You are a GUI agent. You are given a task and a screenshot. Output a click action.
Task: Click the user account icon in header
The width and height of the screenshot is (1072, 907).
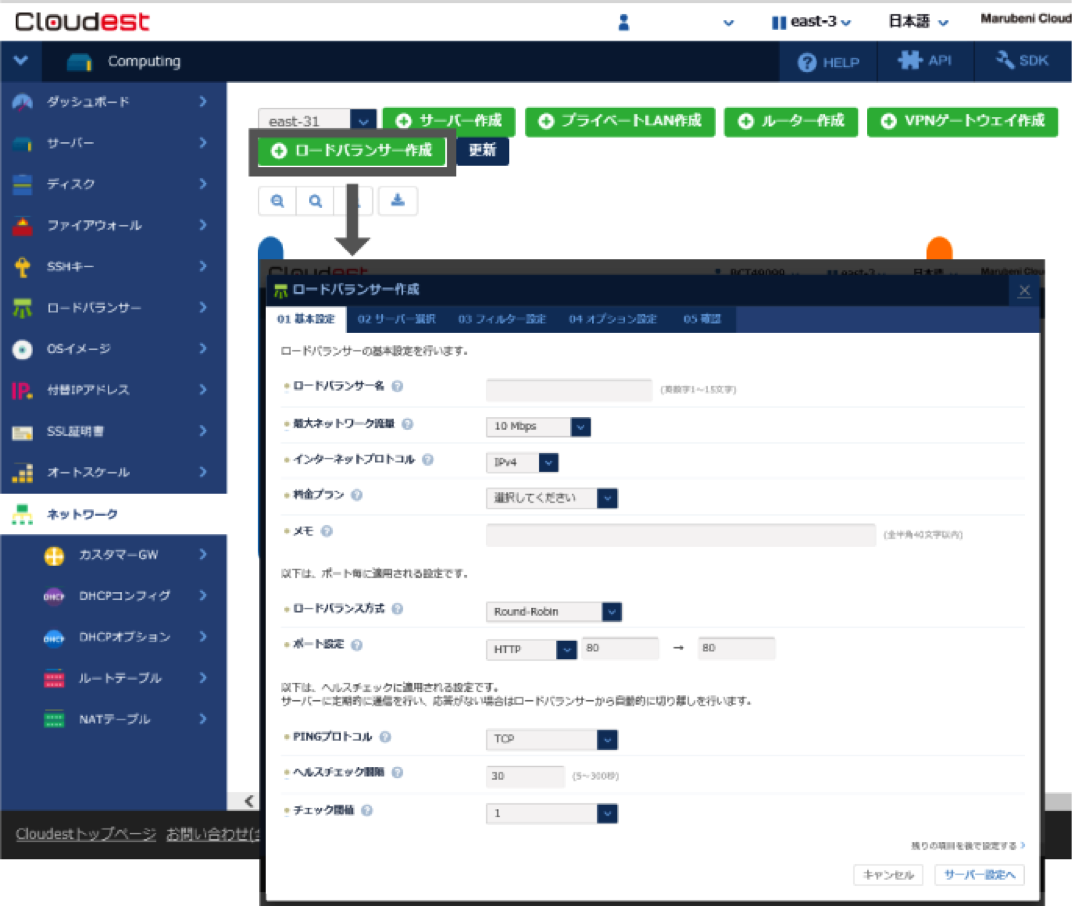tap(624, 21)
